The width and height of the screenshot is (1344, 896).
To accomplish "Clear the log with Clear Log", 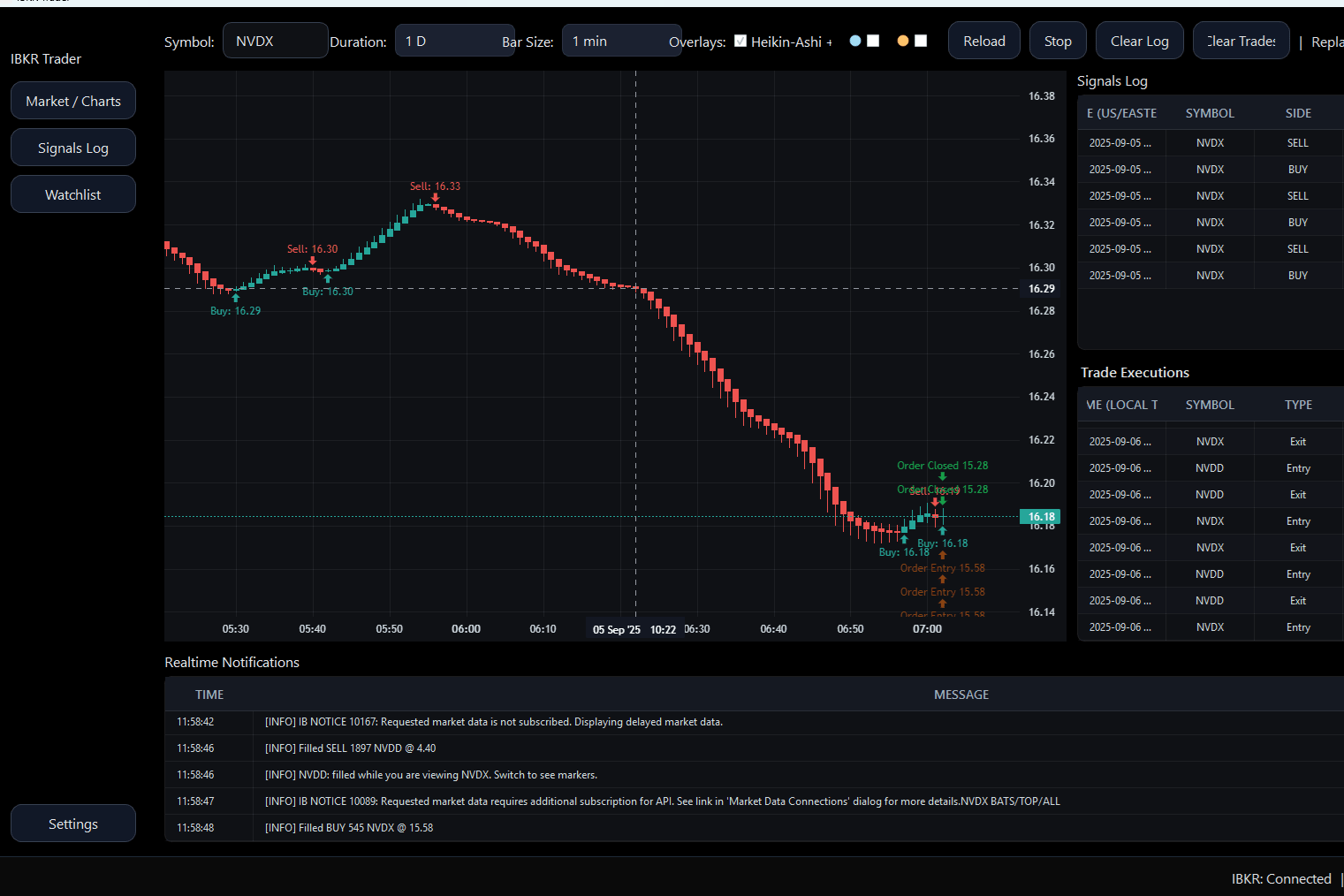I will (1139, 40).
